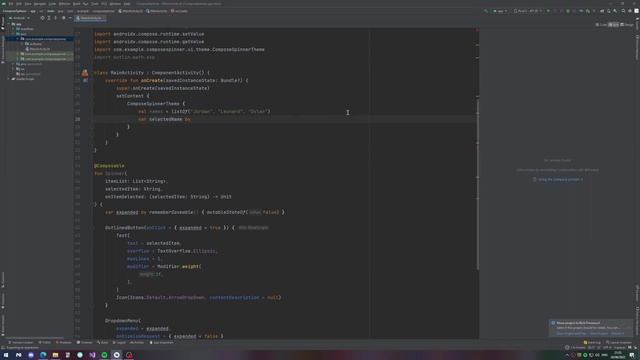Open the Android project view dropdown
The width and height of the screenshot is (640, 360).
pos(19,18)
